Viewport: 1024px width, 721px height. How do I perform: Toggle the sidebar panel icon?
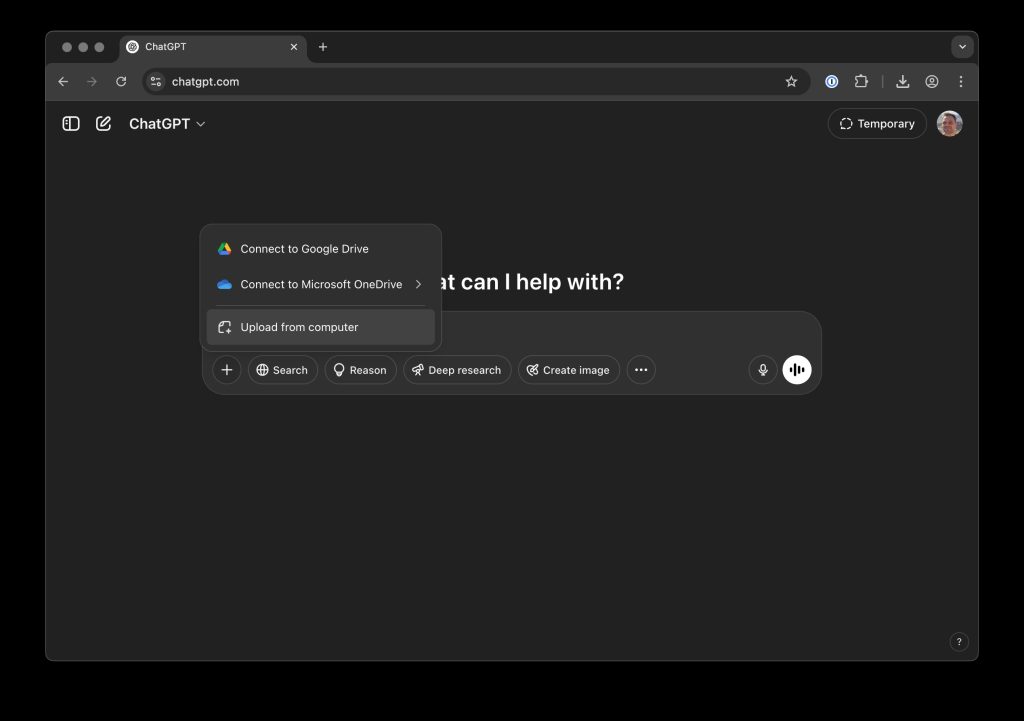coord(71,123)
